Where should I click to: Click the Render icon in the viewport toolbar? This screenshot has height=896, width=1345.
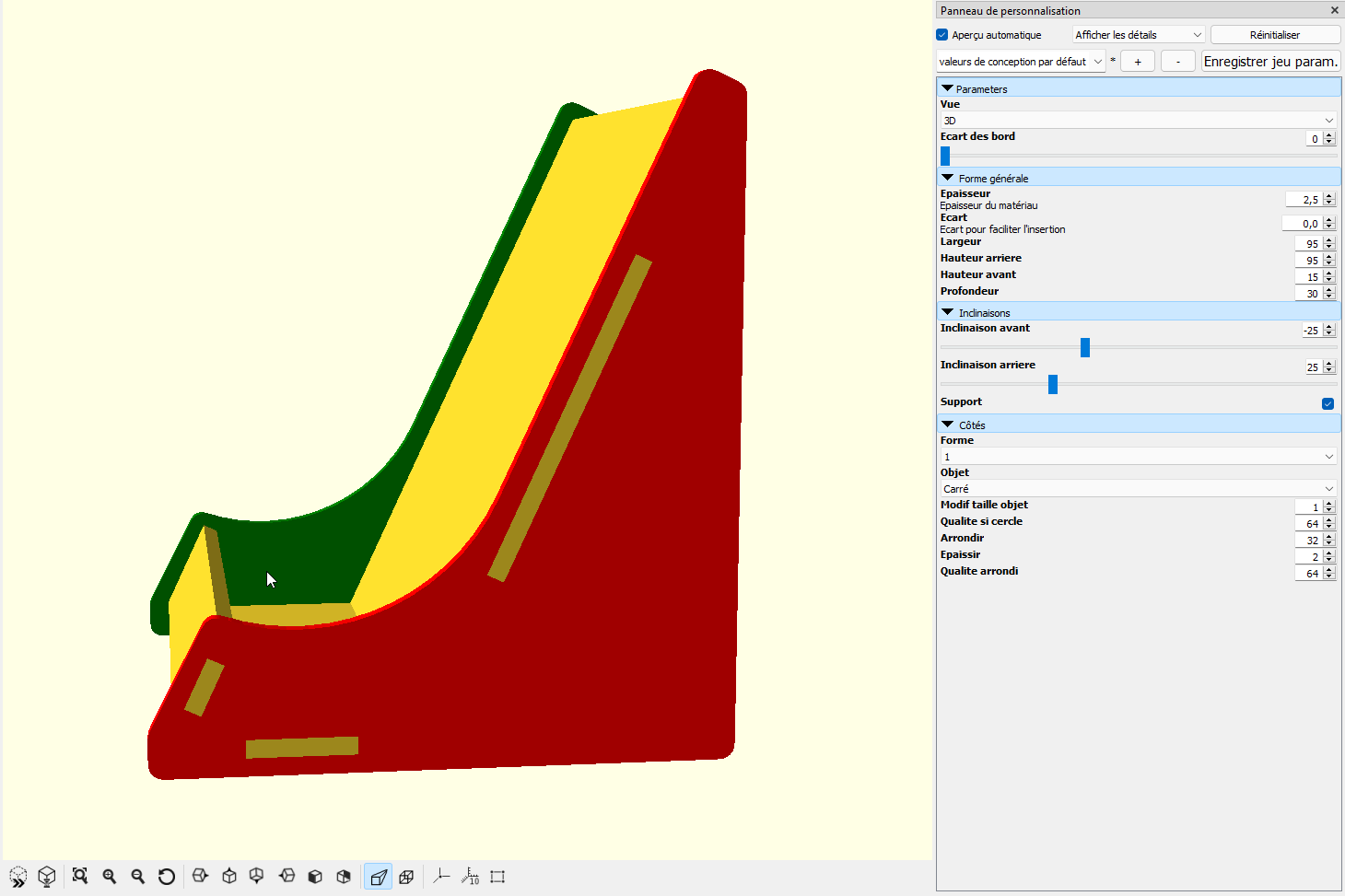tap(47, 877)
